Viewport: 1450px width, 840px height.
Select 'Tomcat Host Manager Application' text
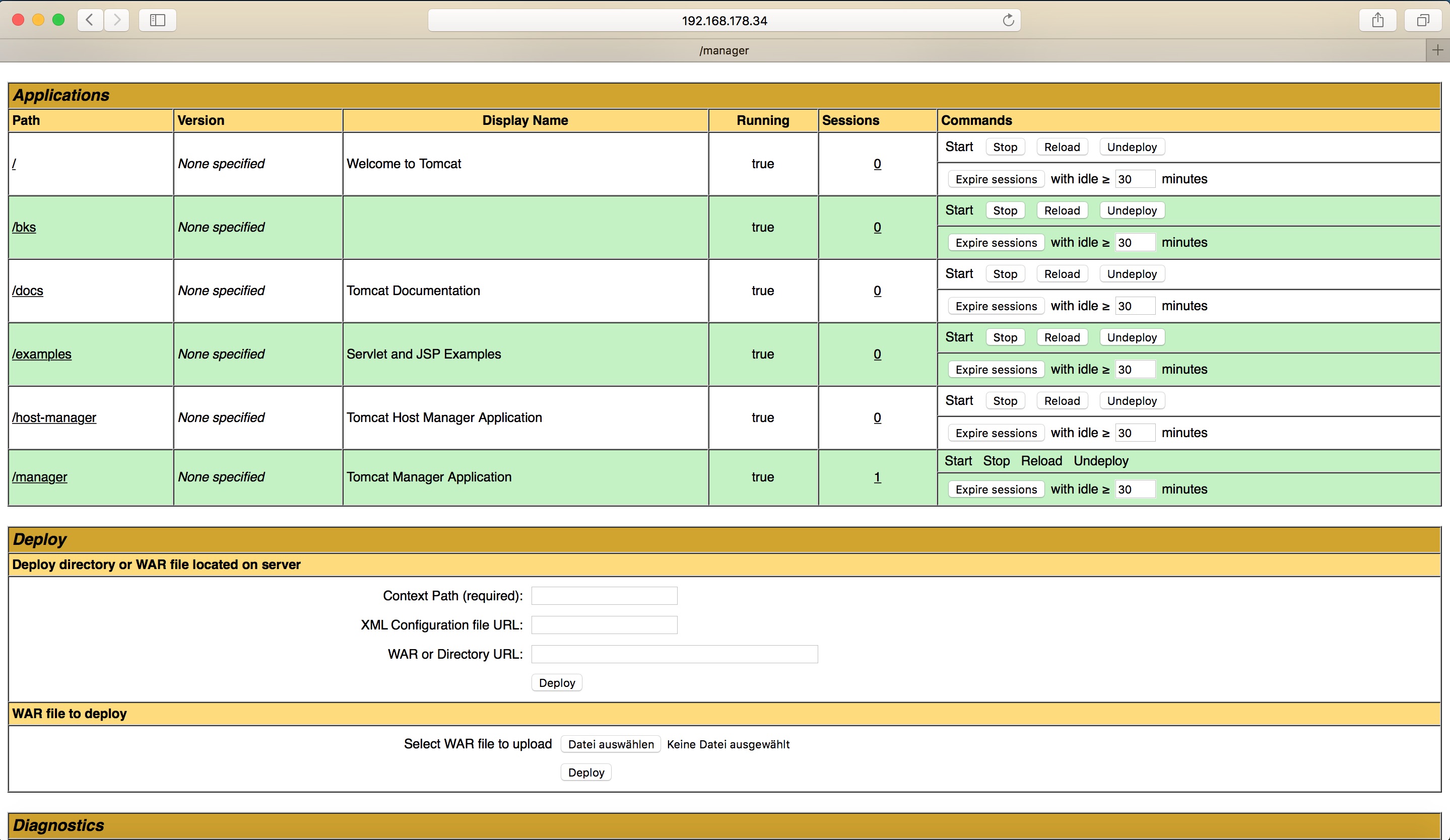pyautogui.click(x=444, y=417)
